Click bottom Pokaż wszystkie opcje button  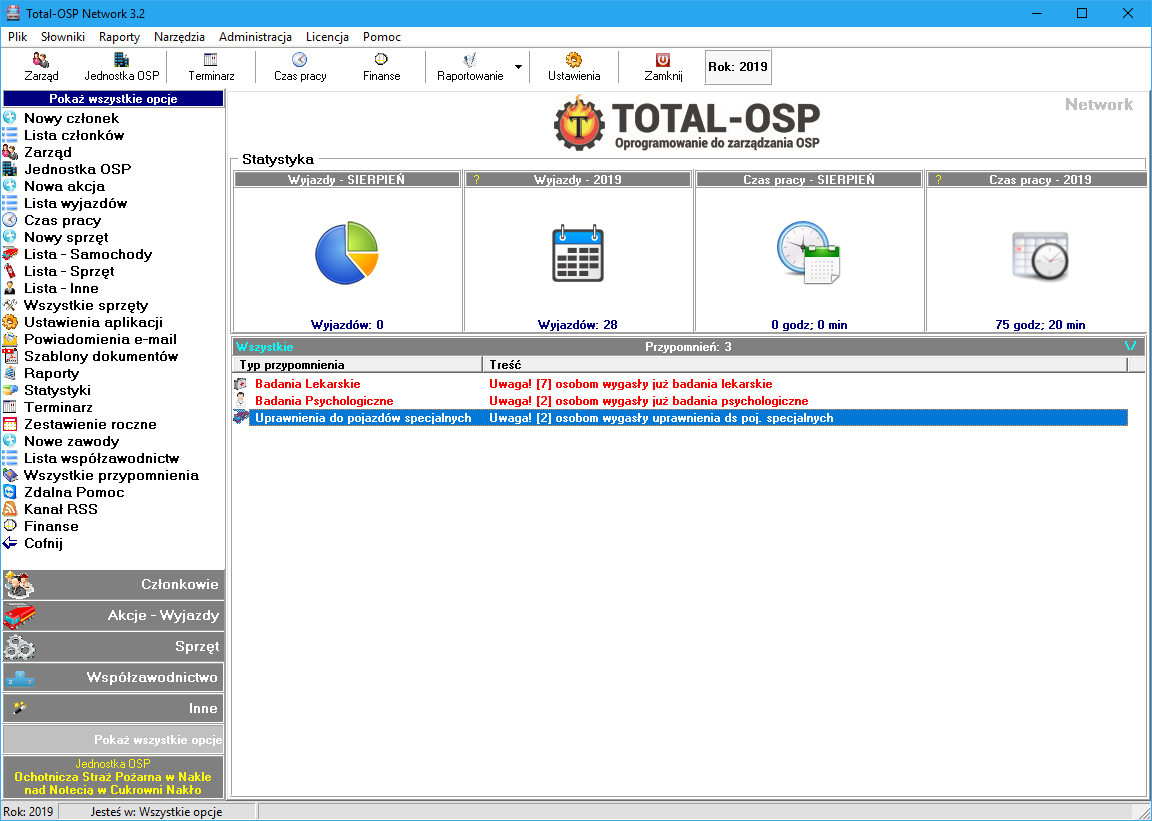[x=113, y=739]
